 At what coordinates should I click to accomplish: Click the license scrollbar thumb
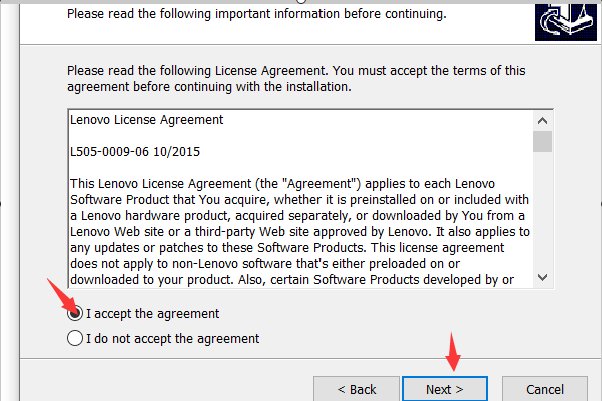[x=543, y=141]
